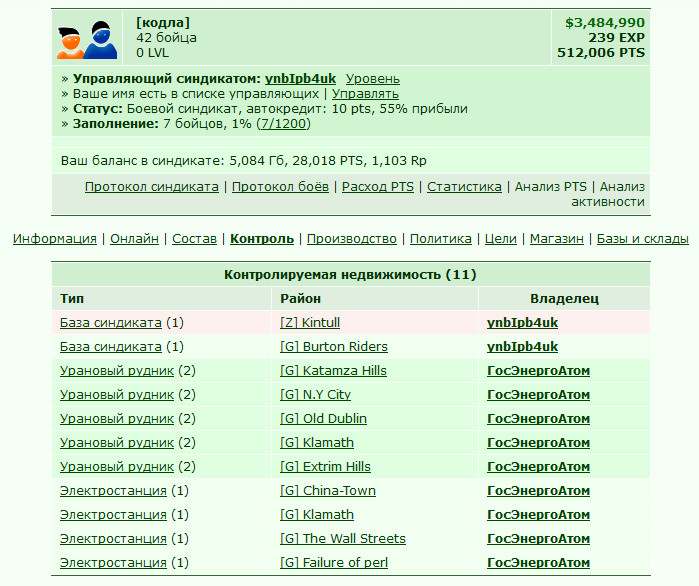Screen dimensions: 699x586
Task: Open [G] Klamath in Урановый рудник row
Action: pos(317,443)
